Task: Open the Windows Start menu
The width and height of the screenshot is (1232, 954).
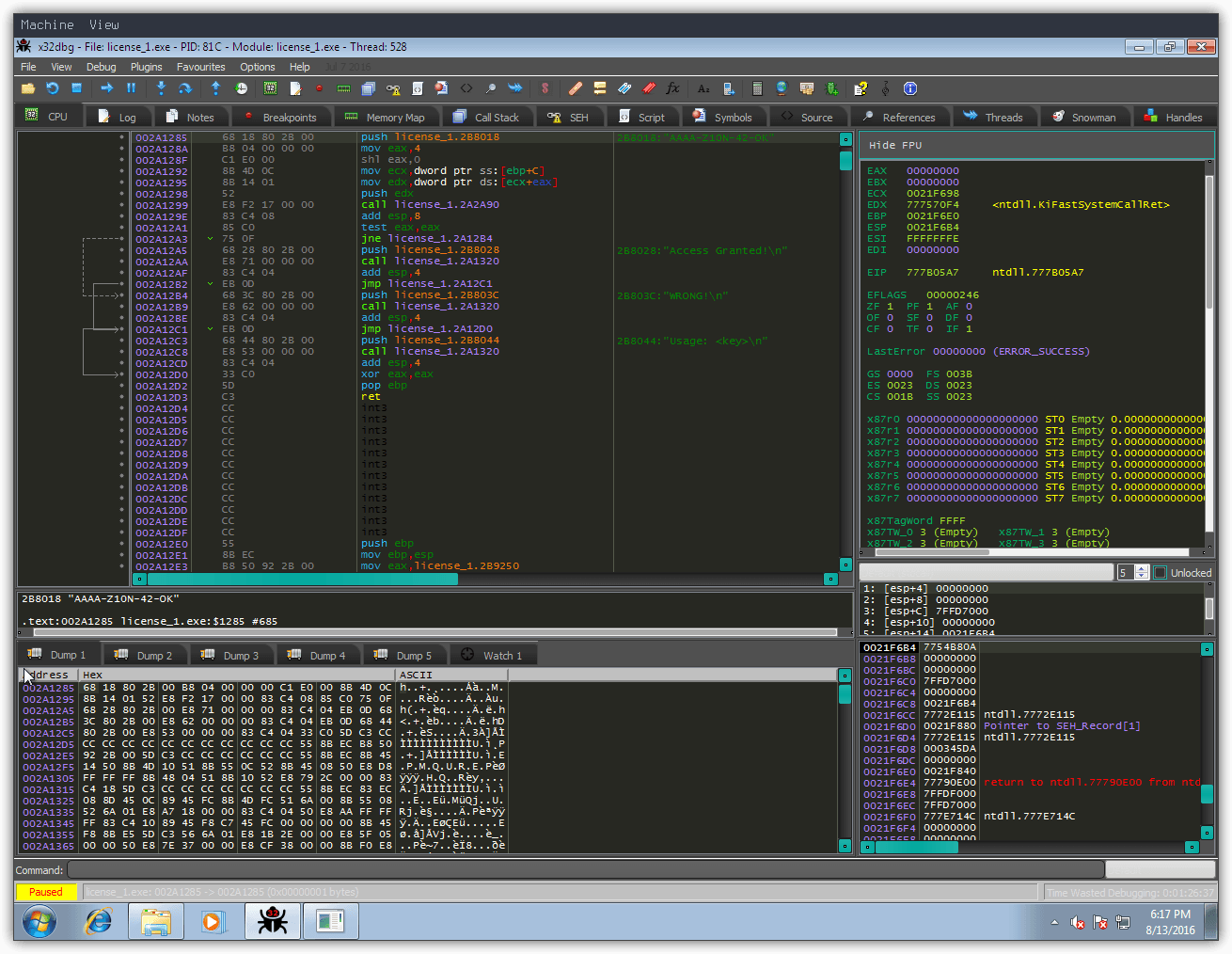Action: (x=39, y=921)
